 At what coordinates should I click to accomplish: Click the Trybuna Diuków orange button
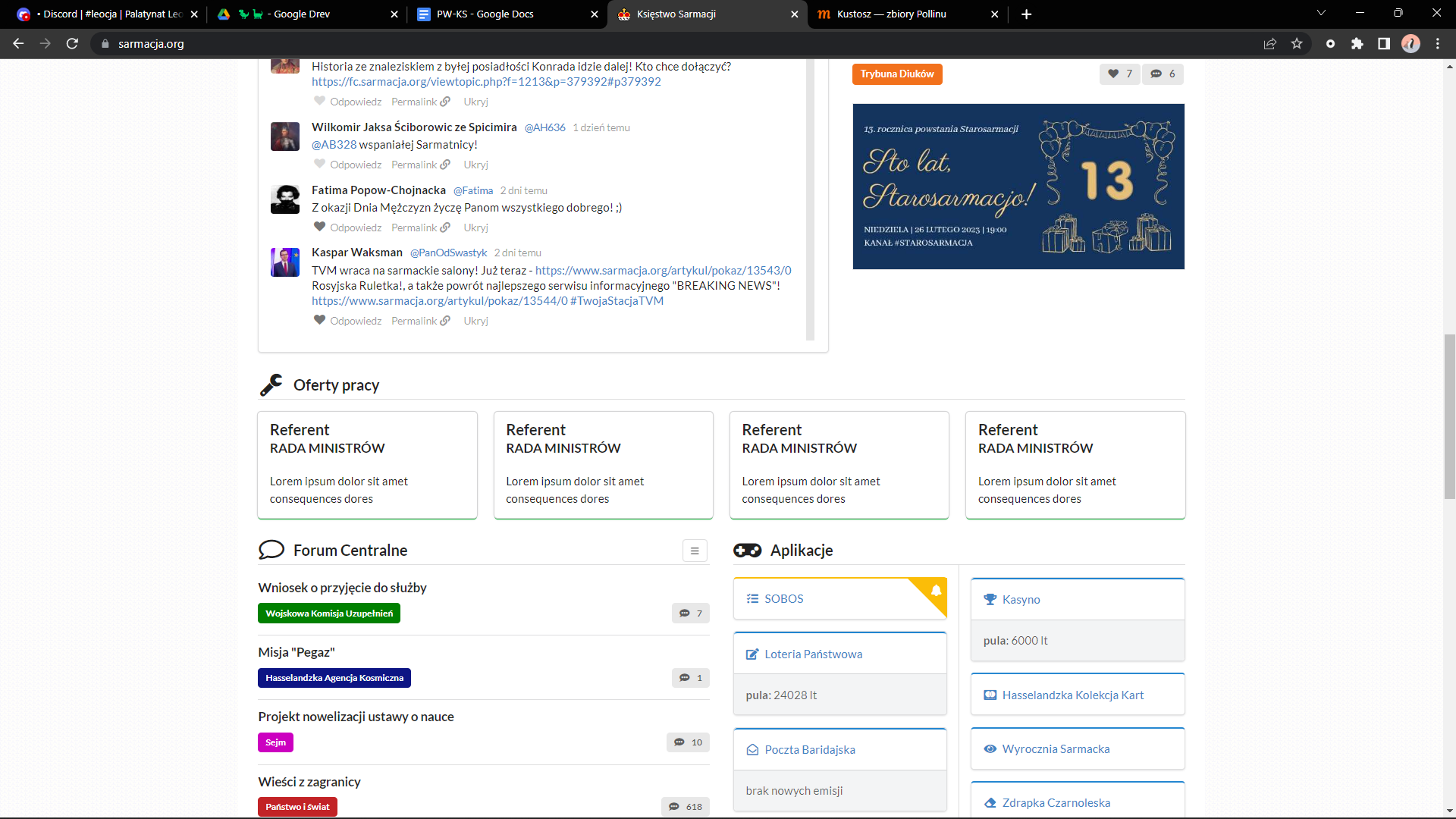896,74
